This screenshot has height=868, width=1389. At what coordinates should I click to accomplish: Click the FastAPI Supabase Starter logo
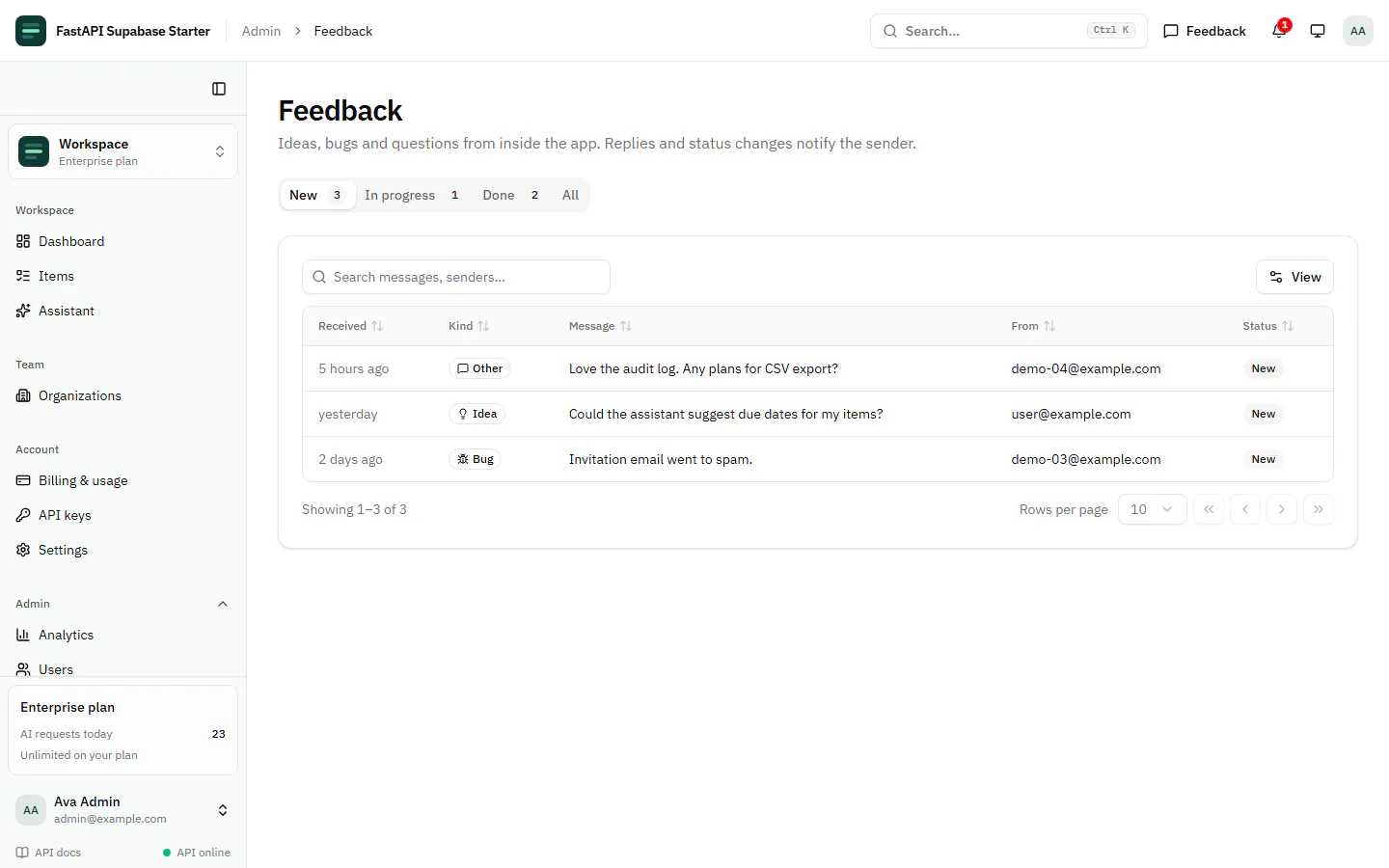coord(31,31)
